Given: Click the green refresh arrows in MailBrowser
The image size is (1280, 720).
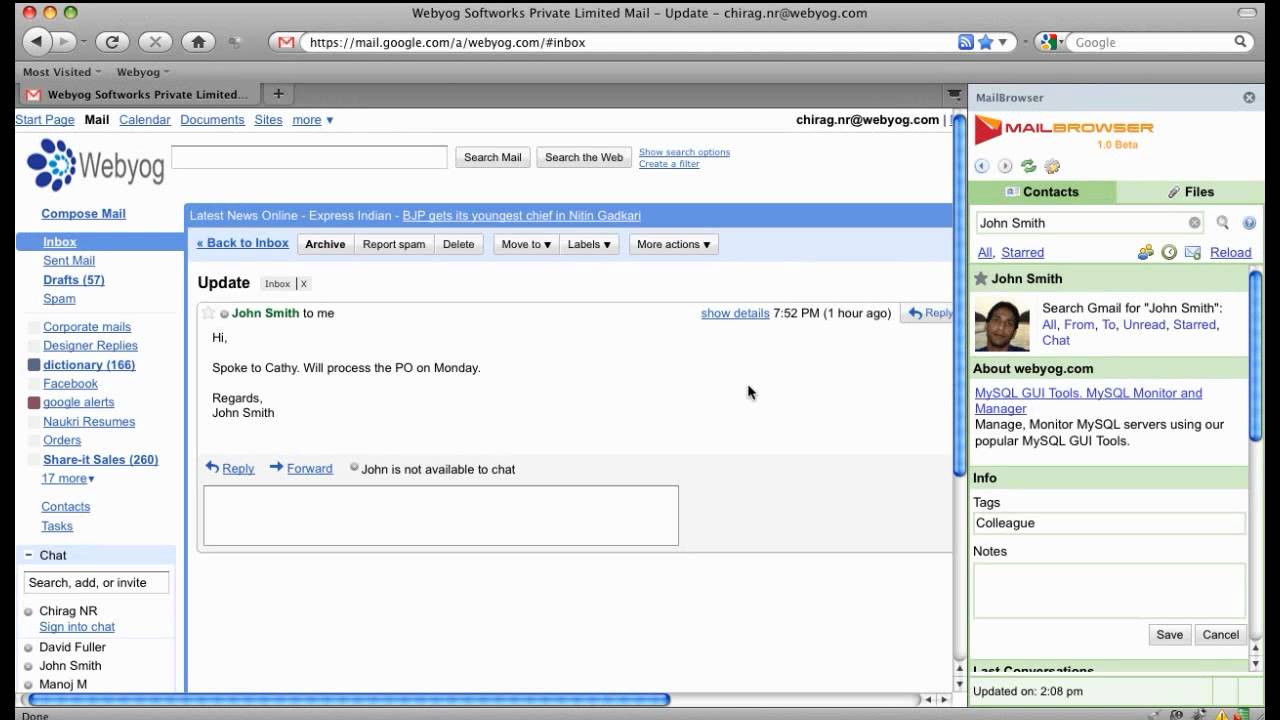Looking at the screenshot, I should coord(1028,166).
